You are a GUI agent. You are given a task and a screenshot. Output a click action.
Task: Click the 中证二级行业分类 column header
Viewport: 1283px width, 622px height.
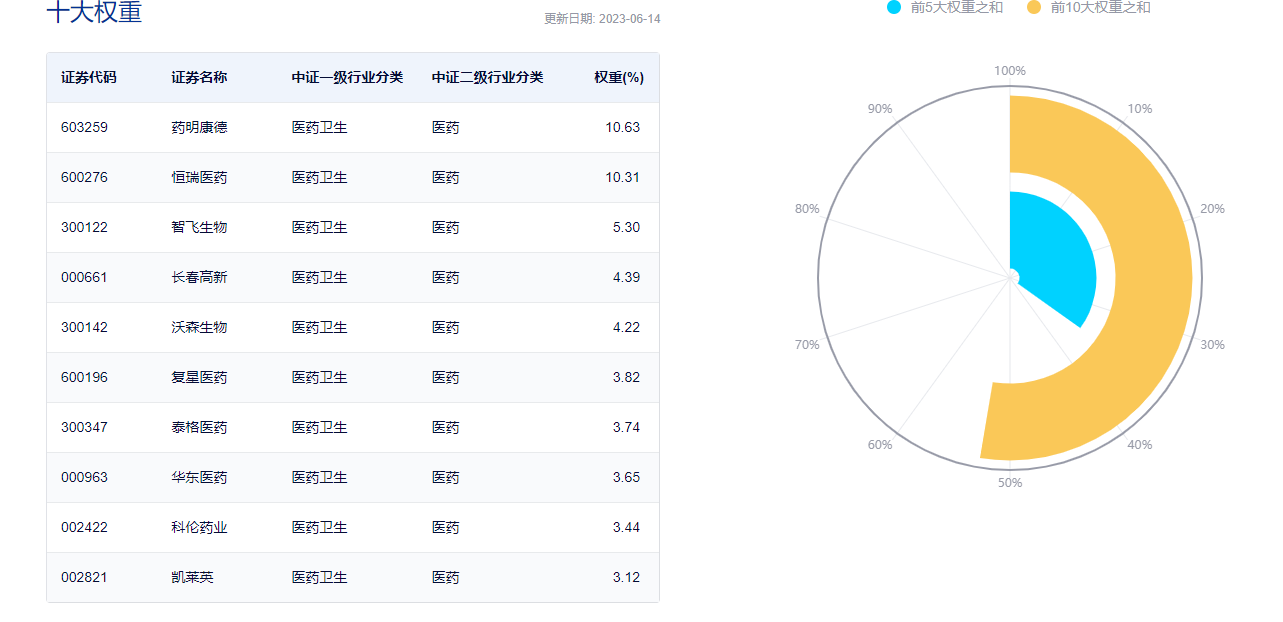pyautogui.click(x=487, y=78)
